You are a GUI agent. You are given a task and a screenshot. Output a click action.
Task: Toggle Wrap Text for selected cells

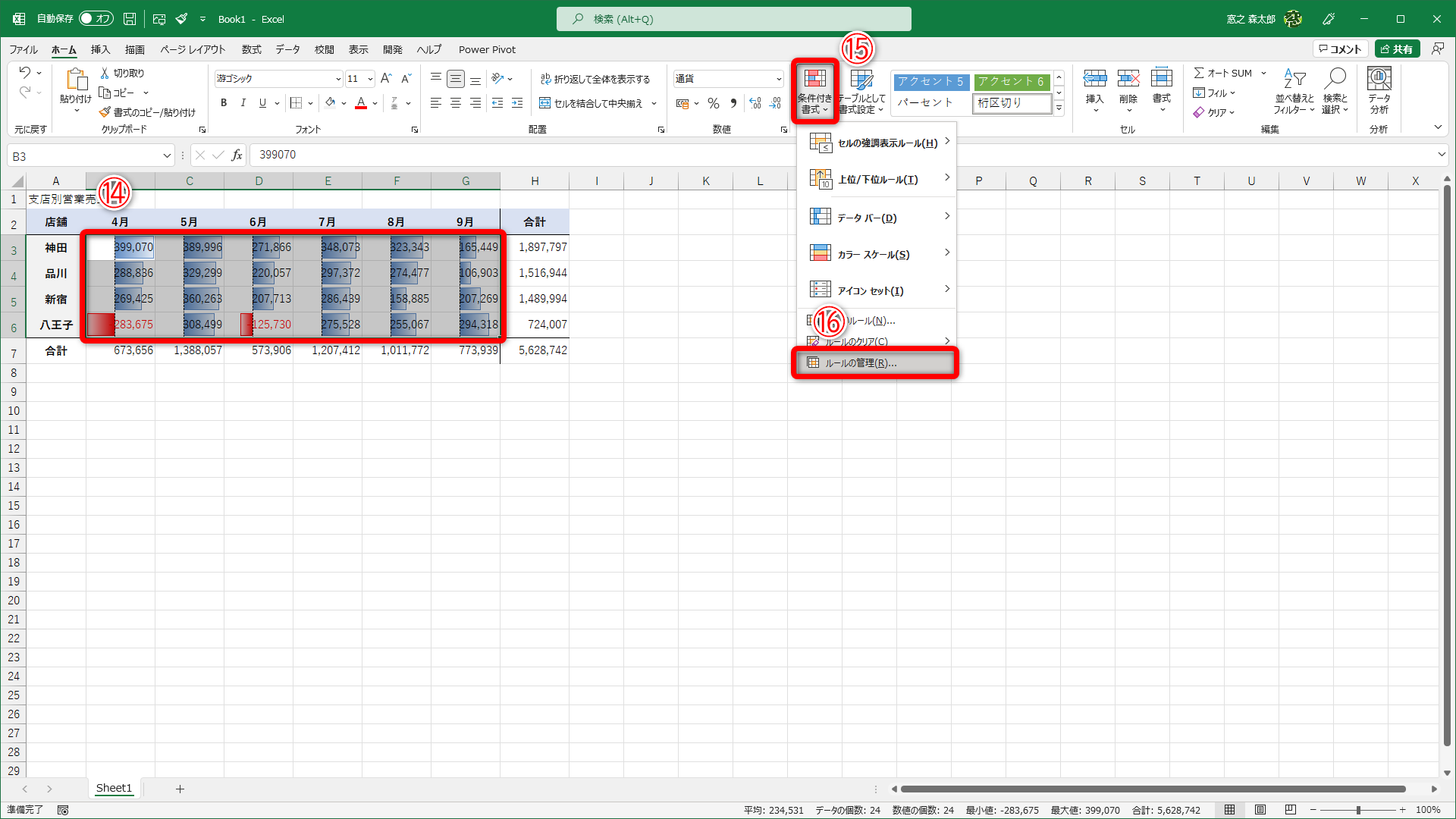(x=595, y=79)
